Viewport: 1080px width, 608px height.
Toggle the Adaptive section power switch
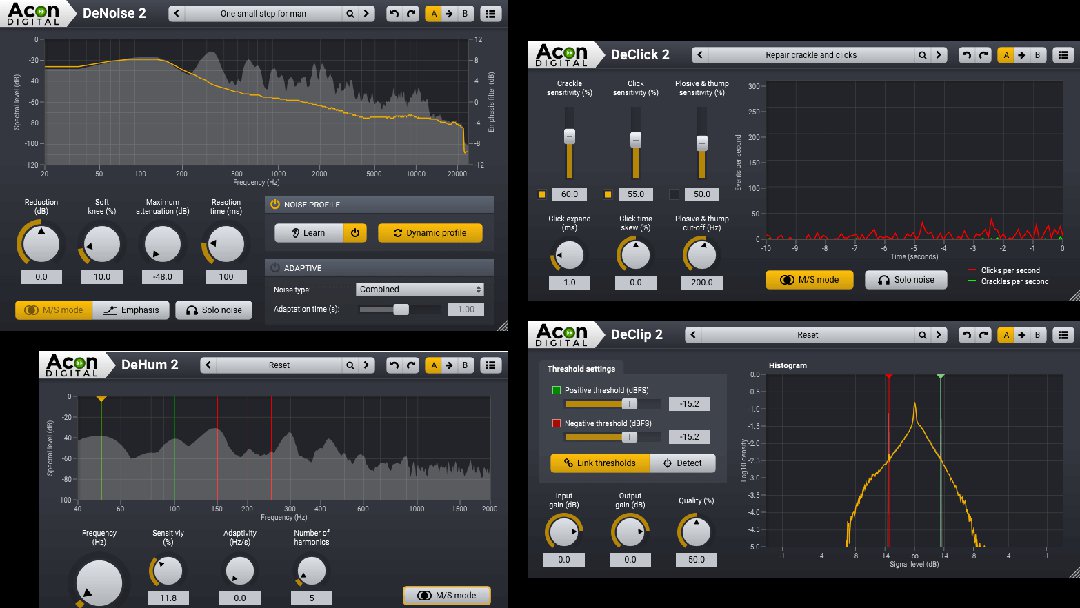(274, 268)
